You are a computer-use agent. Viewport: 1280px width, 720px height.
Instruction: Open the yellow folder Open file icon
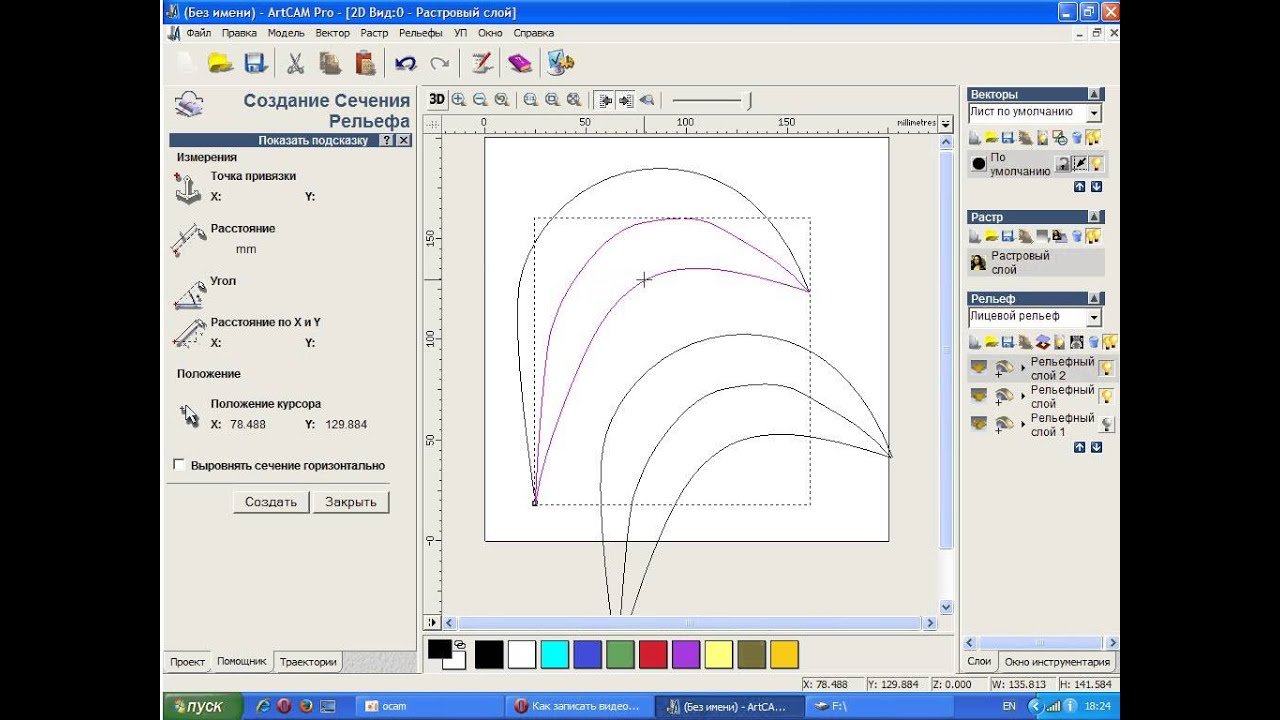pyautogui.click(x=220, y=64)
